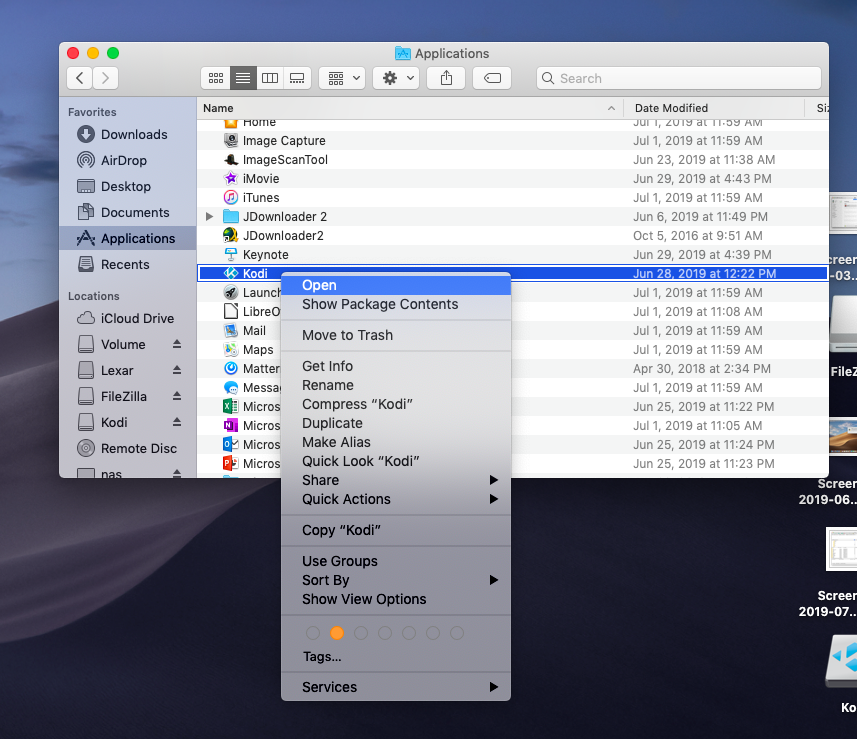Choose Show Package Contents

point(396,304)
